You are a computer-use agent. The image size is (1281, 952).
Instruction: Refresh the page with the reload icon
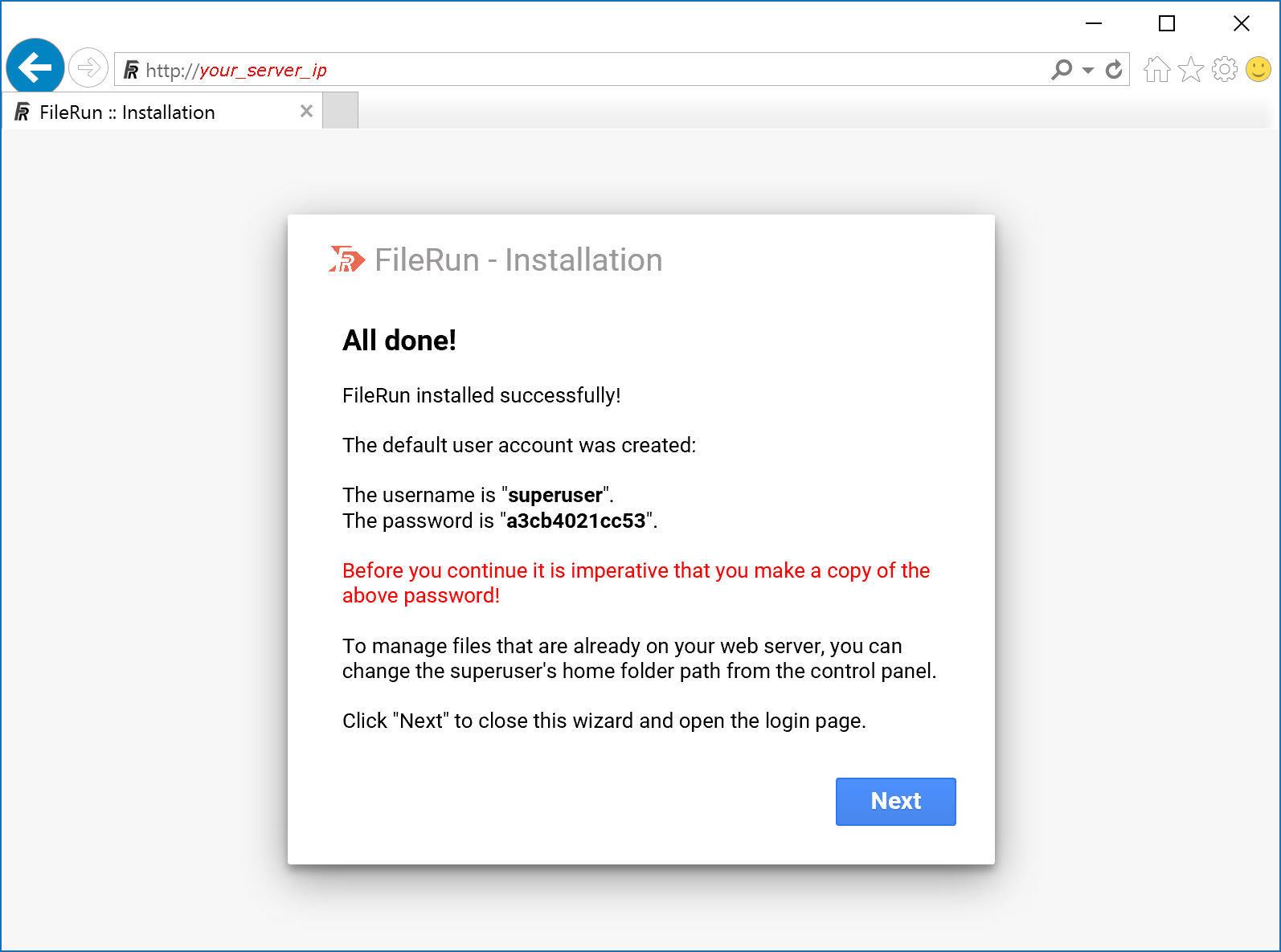tap(1114, 70)
